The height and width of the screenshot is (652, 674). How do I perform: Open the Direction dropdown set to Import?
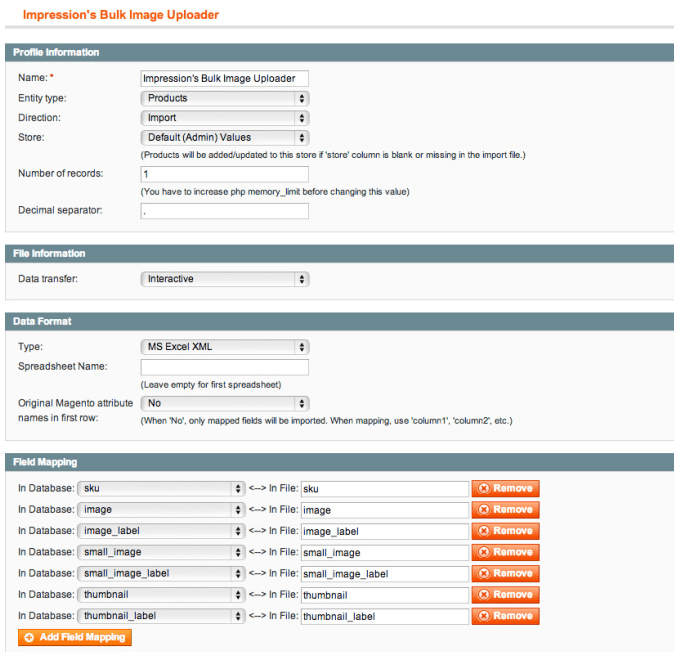pyautogui.click(x=224, y=118)
